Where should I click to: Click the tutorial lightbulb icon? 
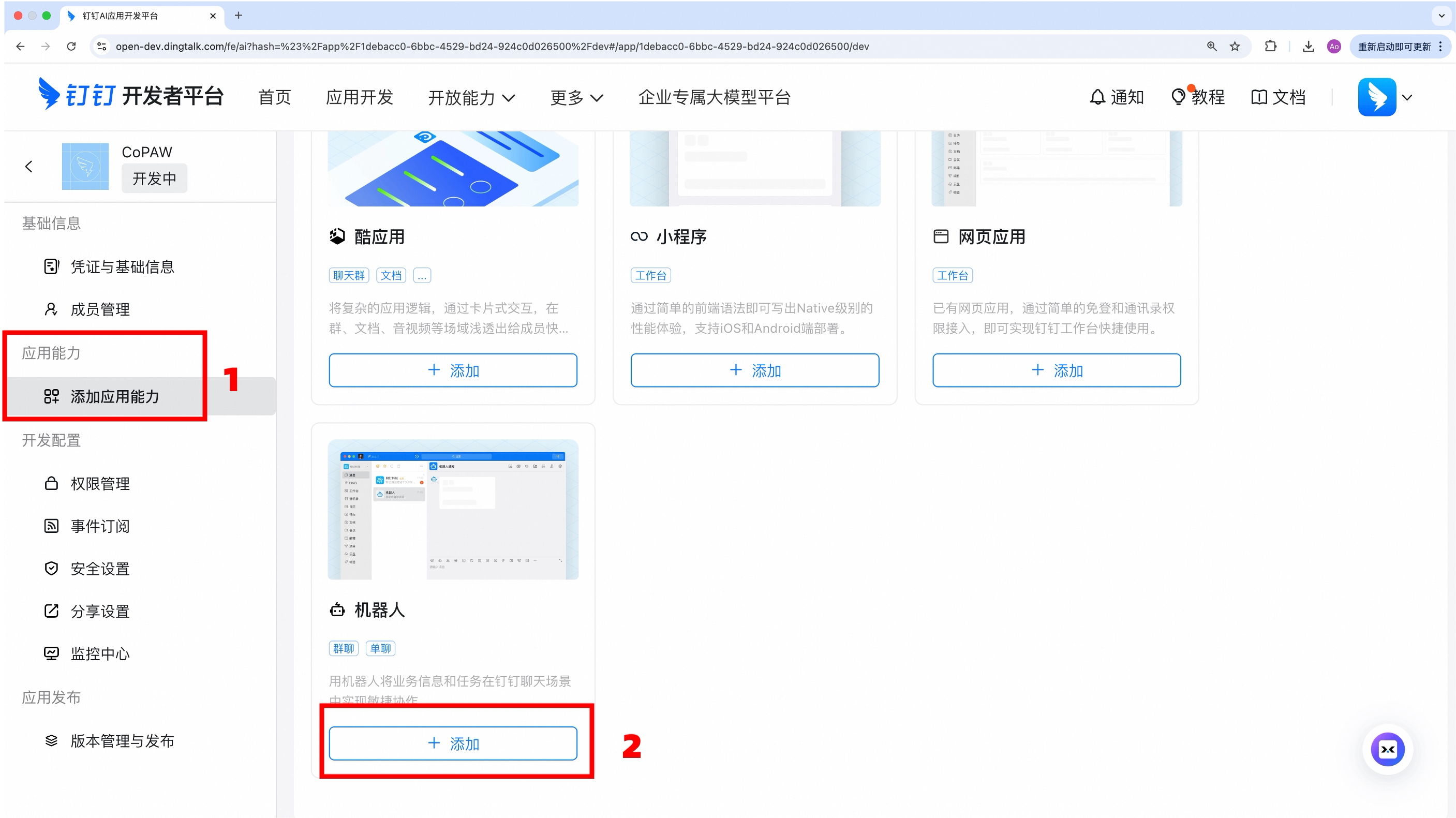pos(1178,97)
